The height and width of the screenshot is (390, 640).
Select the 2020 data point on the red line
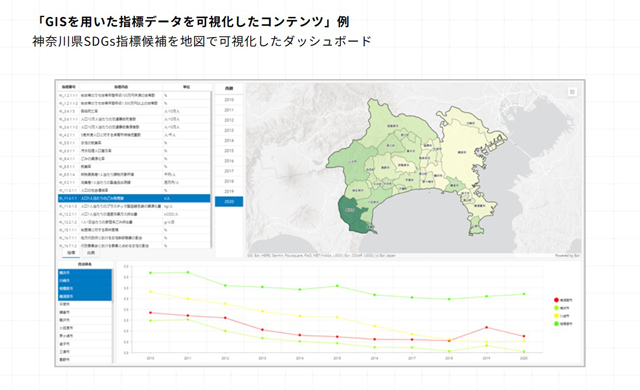524,336
